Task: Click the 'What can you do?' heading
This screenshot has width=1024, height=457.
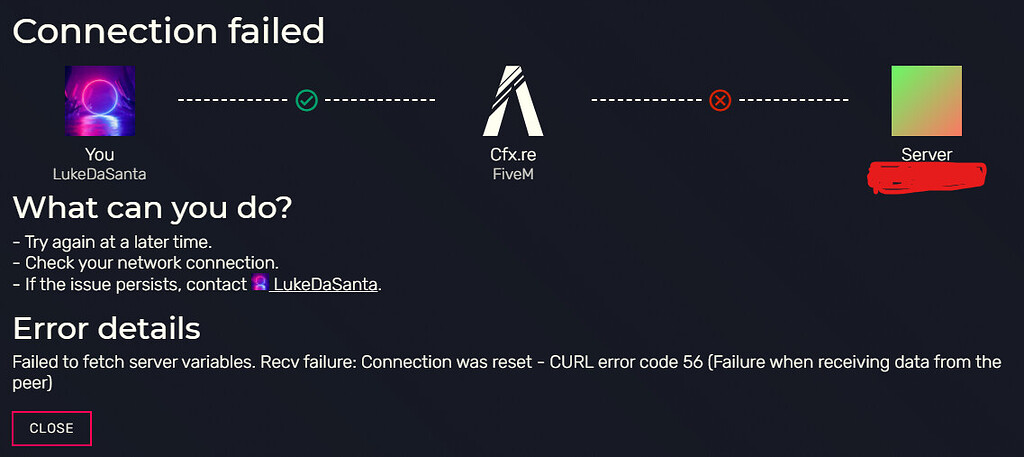Action: [x=153, y=208]
